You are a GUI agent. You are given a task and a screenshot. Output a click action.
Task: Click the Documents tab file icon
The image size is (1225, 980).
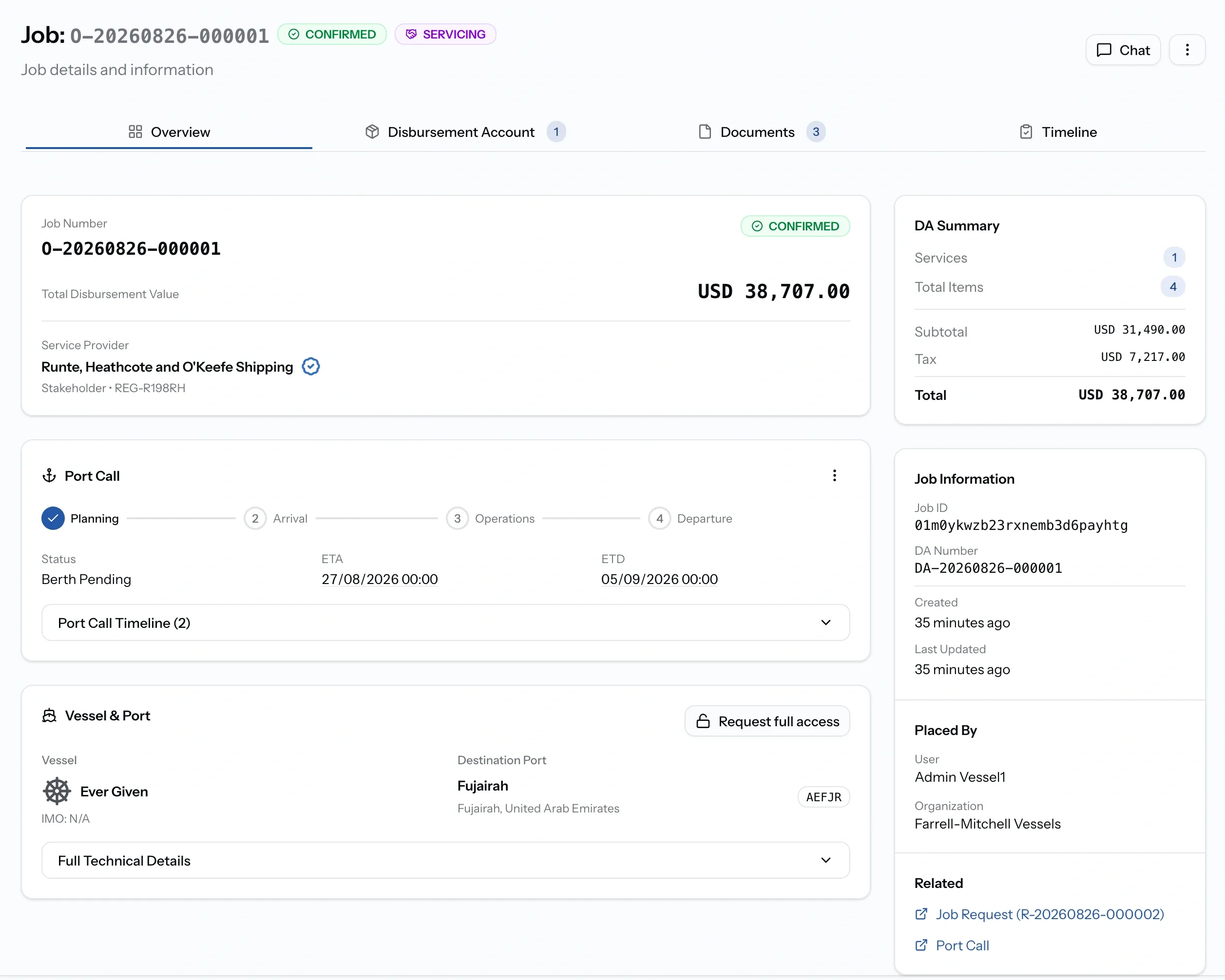tap(705, 132)
